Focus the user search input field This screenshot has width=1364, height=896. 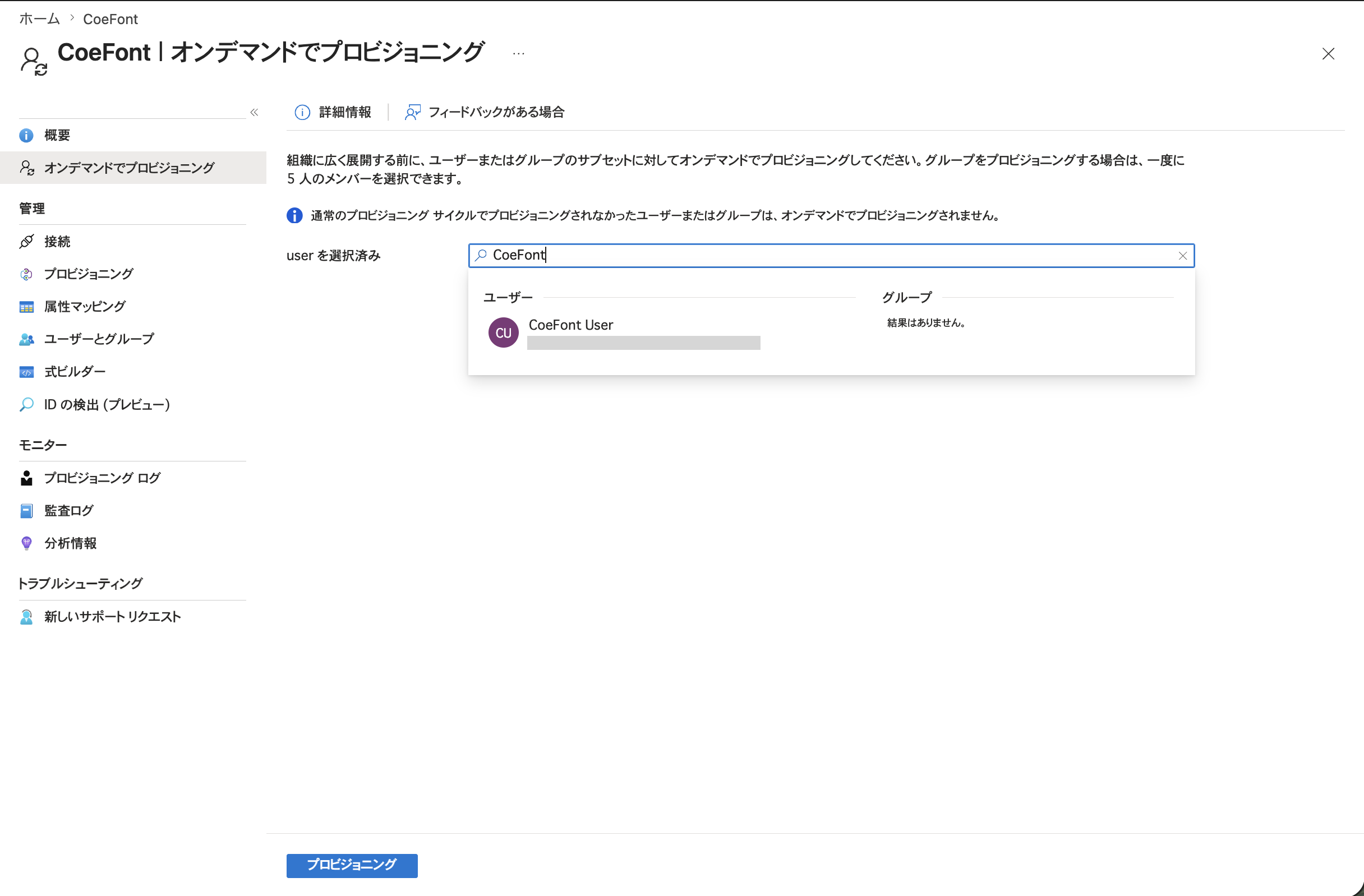(x=832, y=256)
